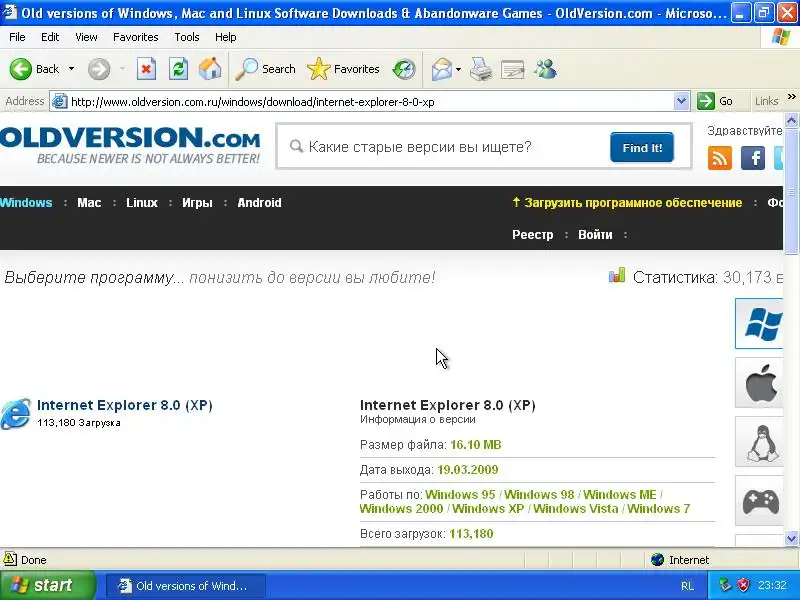800x600 pixels.
Task: Click the Mail envelope icon
Action: [442, 69]
